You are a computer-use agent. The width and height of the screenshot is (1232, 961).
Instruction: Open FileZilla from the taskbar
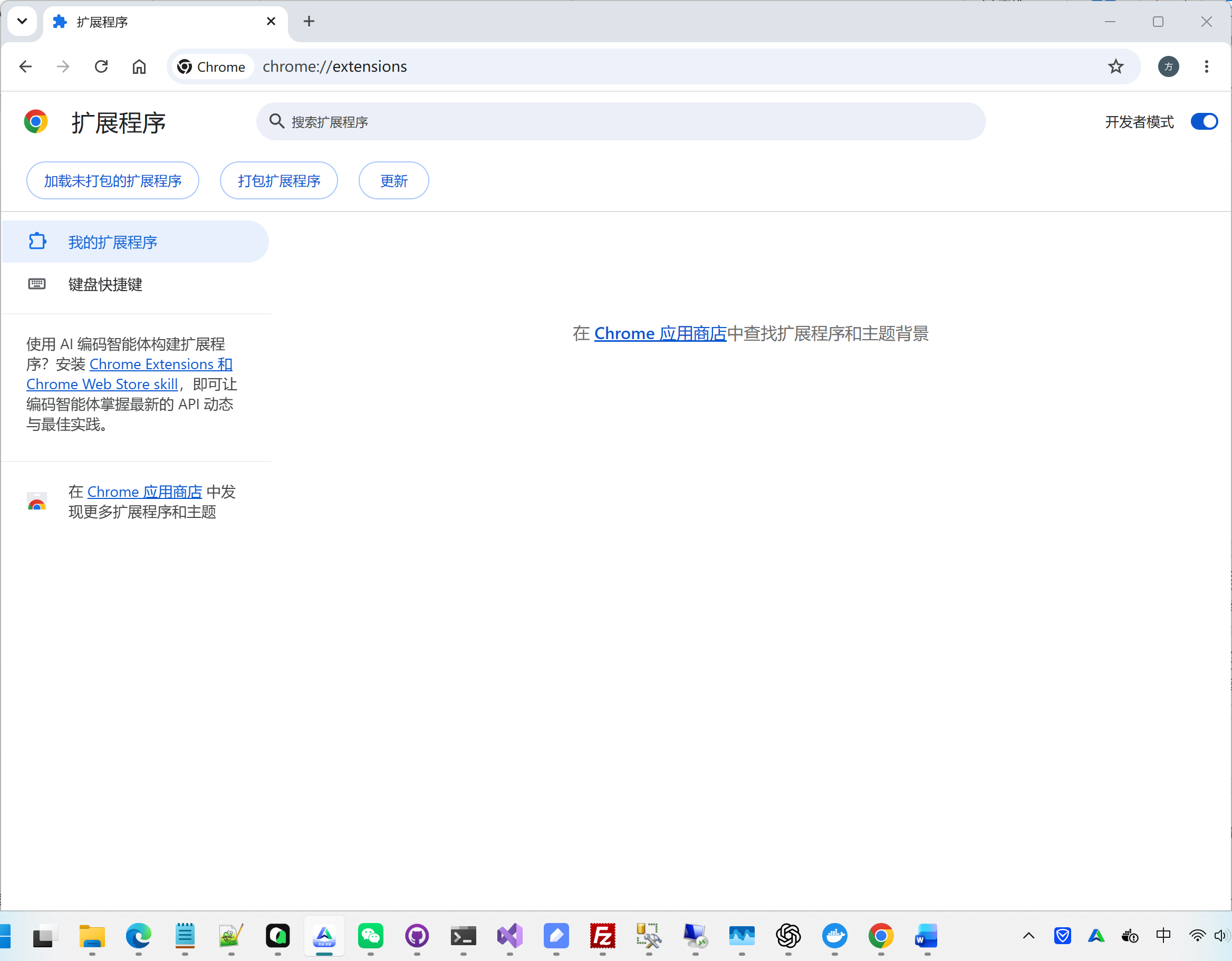click(x=602, y=936)
